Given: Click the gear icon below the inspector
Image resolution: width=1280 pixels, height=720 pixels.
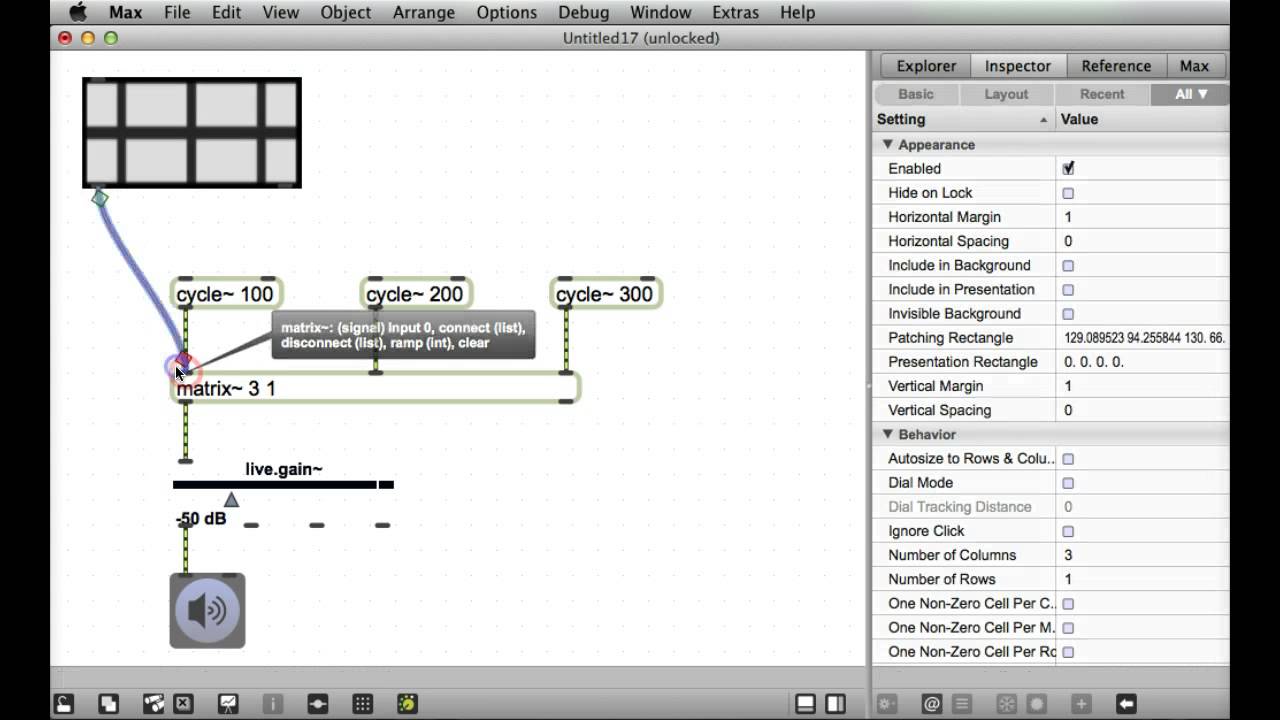Looking at the screenshot, I should pyautogui.click(x=886, y=704).
